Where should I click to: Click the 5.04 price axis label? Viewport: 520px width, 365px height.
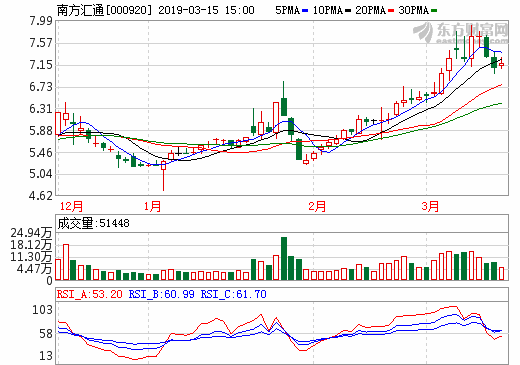(x=41, y=174)
